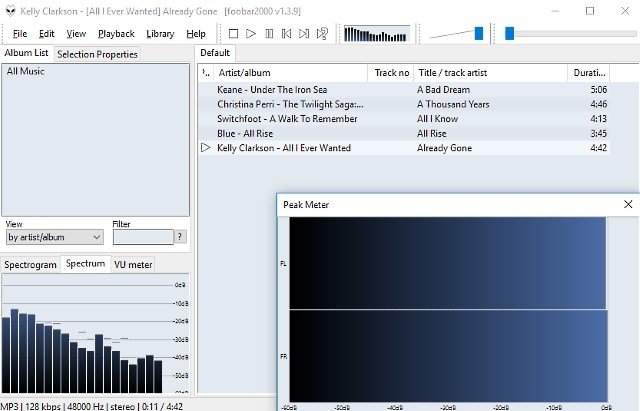Switch to the Album List tab

[27, 53]
